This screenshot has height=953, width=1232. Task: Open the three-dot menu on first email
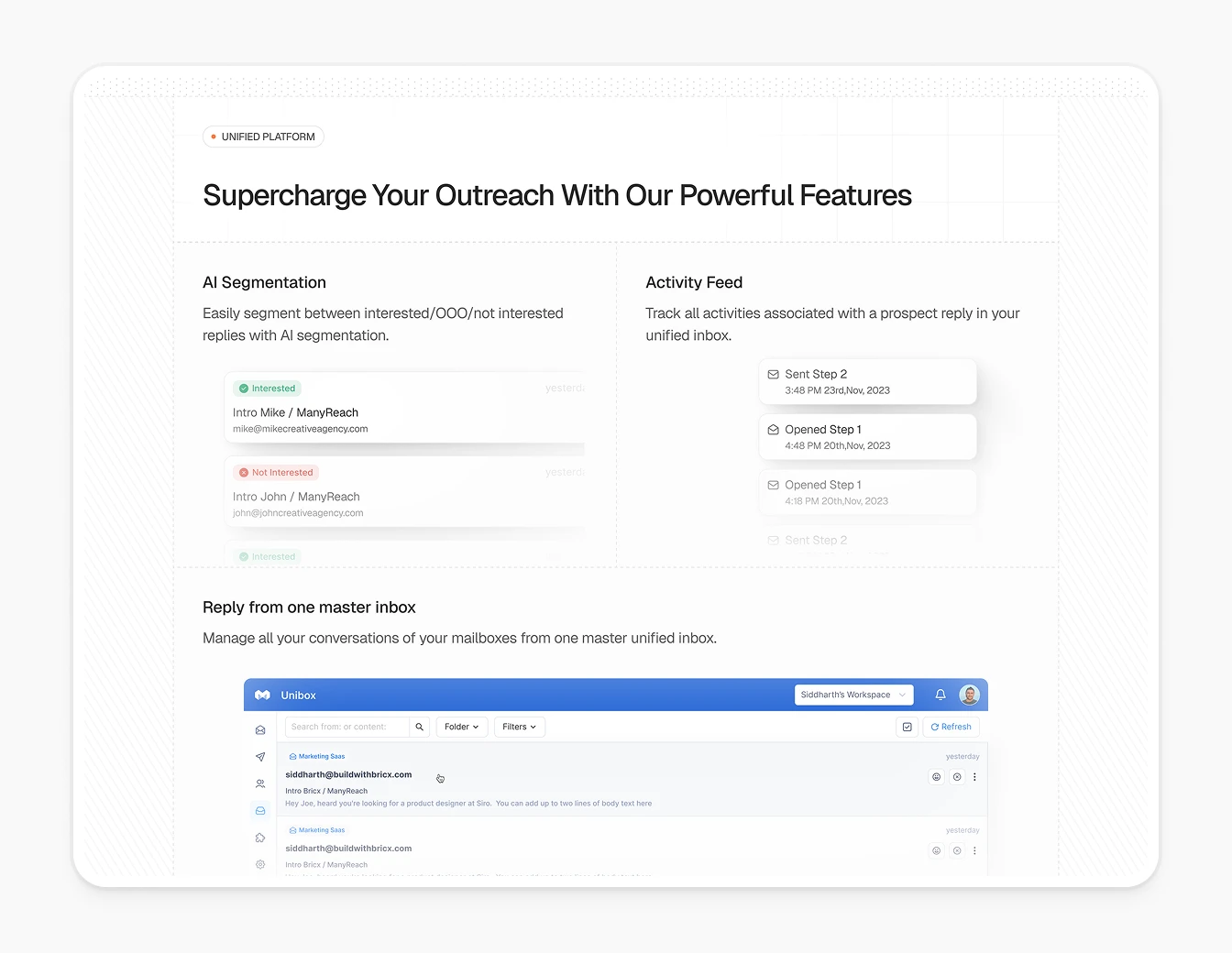[x=974, y=777]
